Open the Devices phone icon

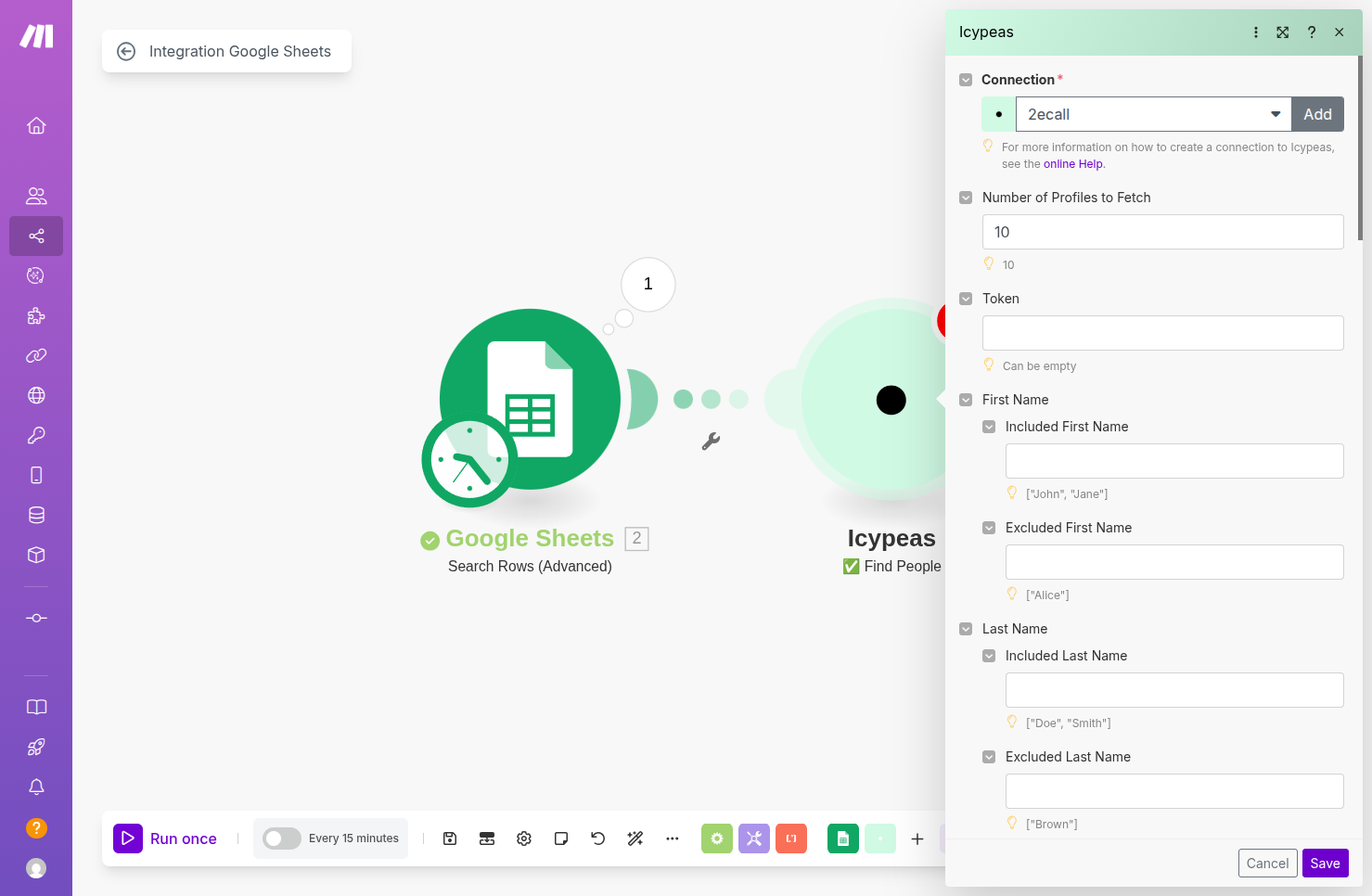point(36,475)
